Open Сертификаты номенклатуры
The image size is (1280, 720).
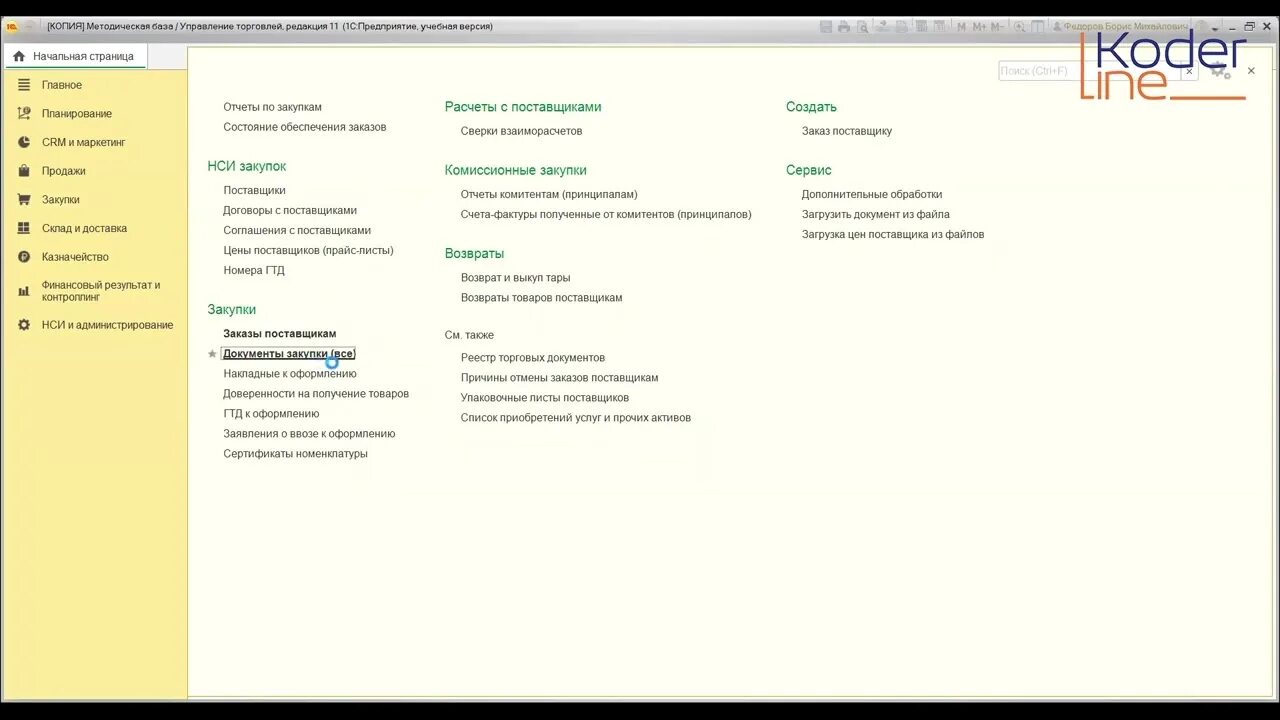295,454
